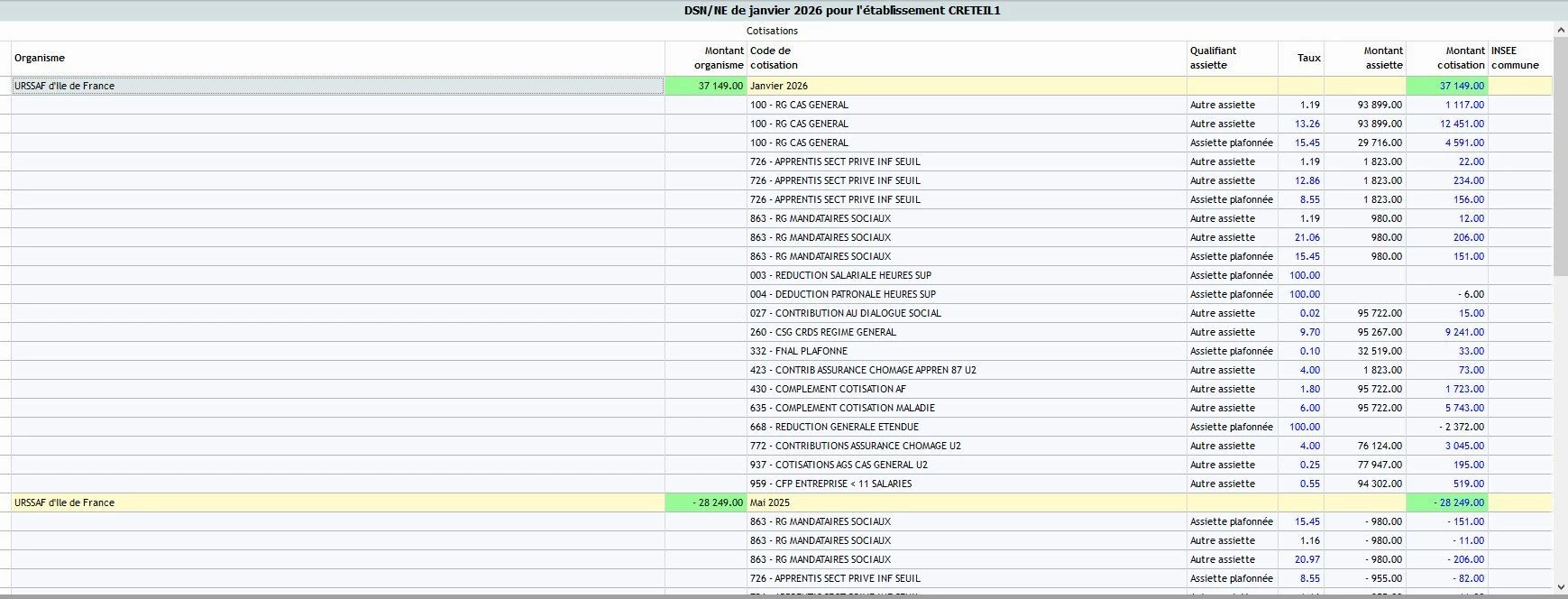Click the 32 519.00 Montant assiette cell
Screen dimensions: 1568x599
[1365, 351]
